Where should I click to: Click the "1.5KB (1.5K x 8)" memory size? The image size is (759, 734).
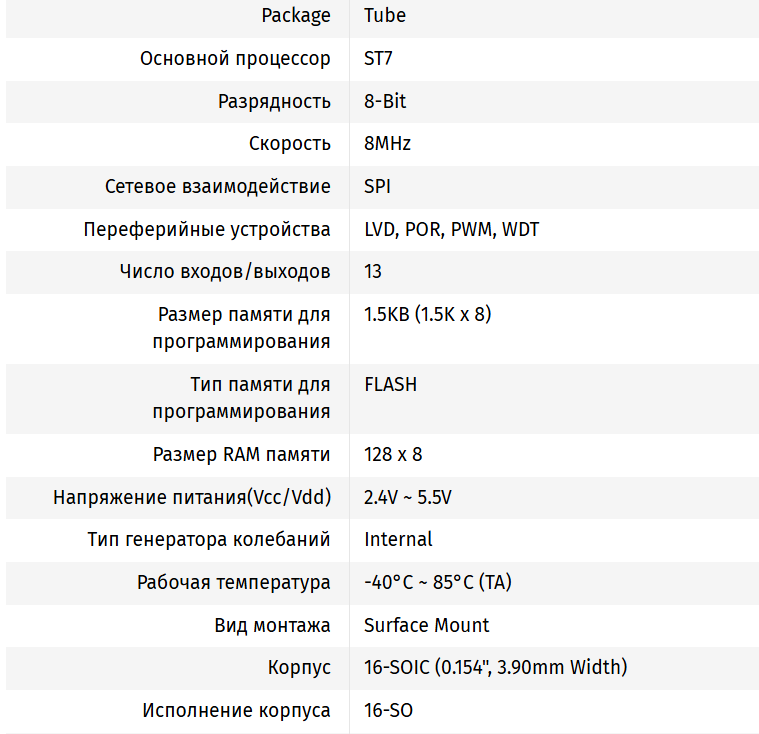pos(427,314)
